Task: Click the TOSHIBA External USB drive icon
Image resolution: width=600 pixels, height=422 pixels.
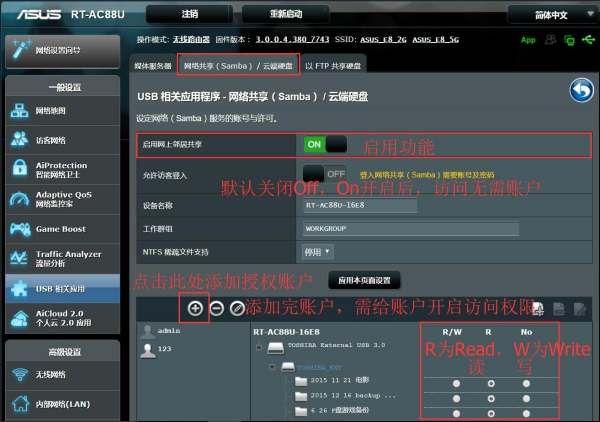Action: (275, 347)
